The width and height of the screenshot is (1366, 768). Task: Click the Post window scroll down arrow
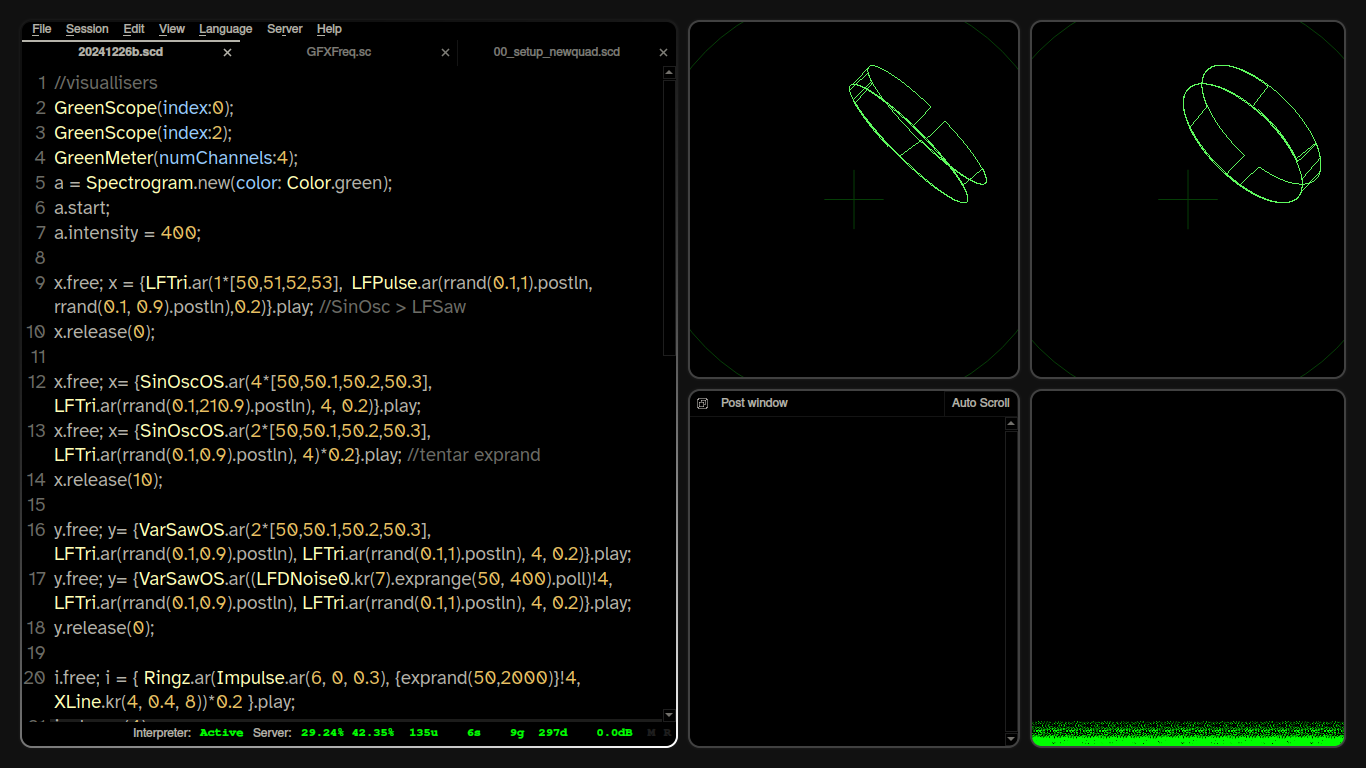tap(1011, 739)
